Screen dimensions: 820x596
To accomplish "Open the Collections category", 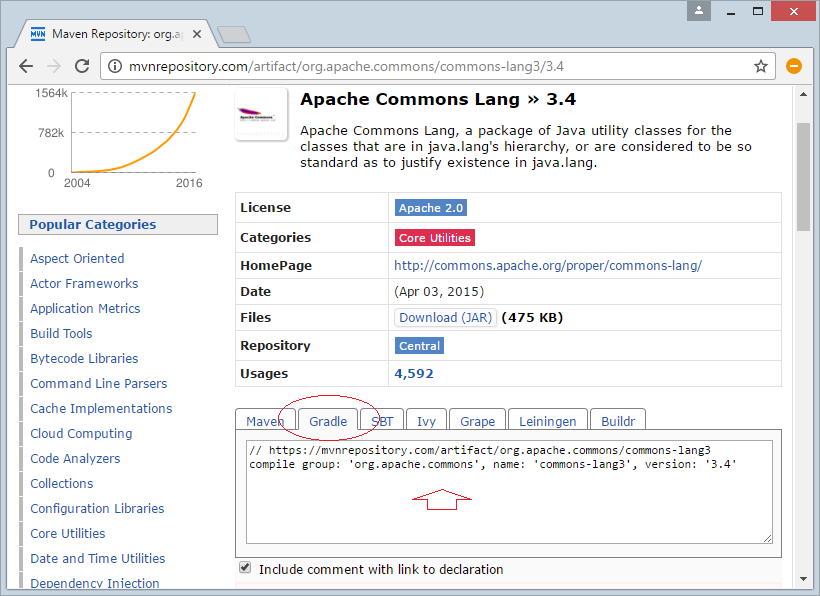I will tap(62, 484).
